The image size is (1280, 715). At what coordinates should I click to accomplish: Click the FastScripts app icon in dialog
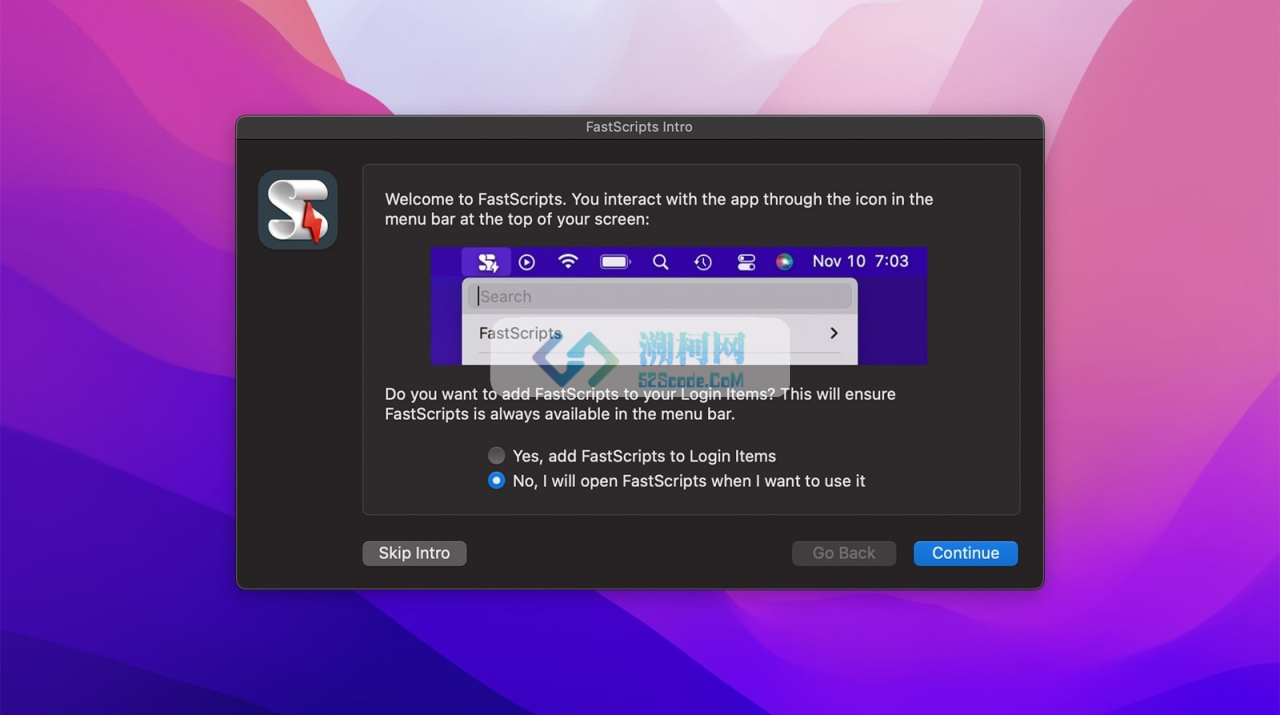coord(298,210)
